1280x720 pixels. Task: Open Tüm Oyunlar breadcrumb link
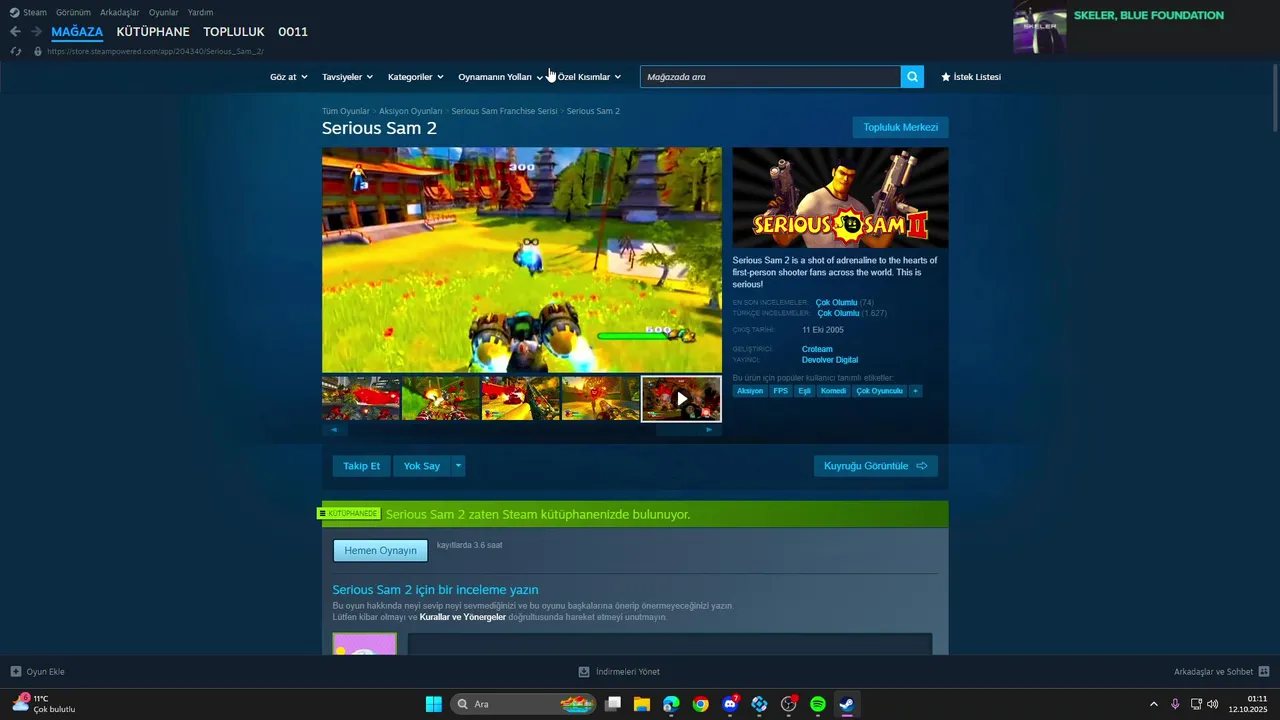coord(346,111)
